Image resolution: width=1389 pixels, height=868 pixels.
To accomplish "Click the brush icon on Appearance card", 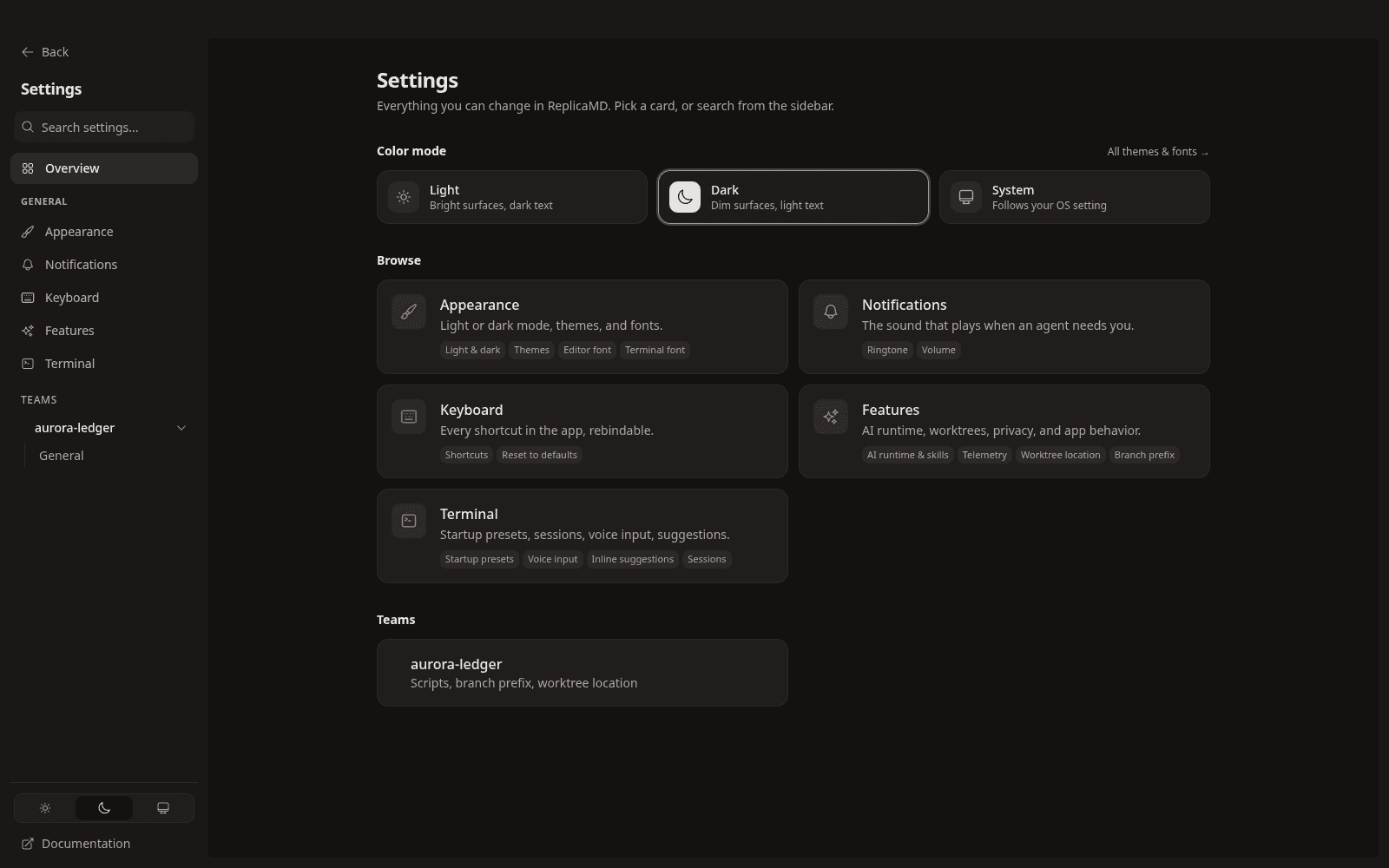I will [409, 312].
